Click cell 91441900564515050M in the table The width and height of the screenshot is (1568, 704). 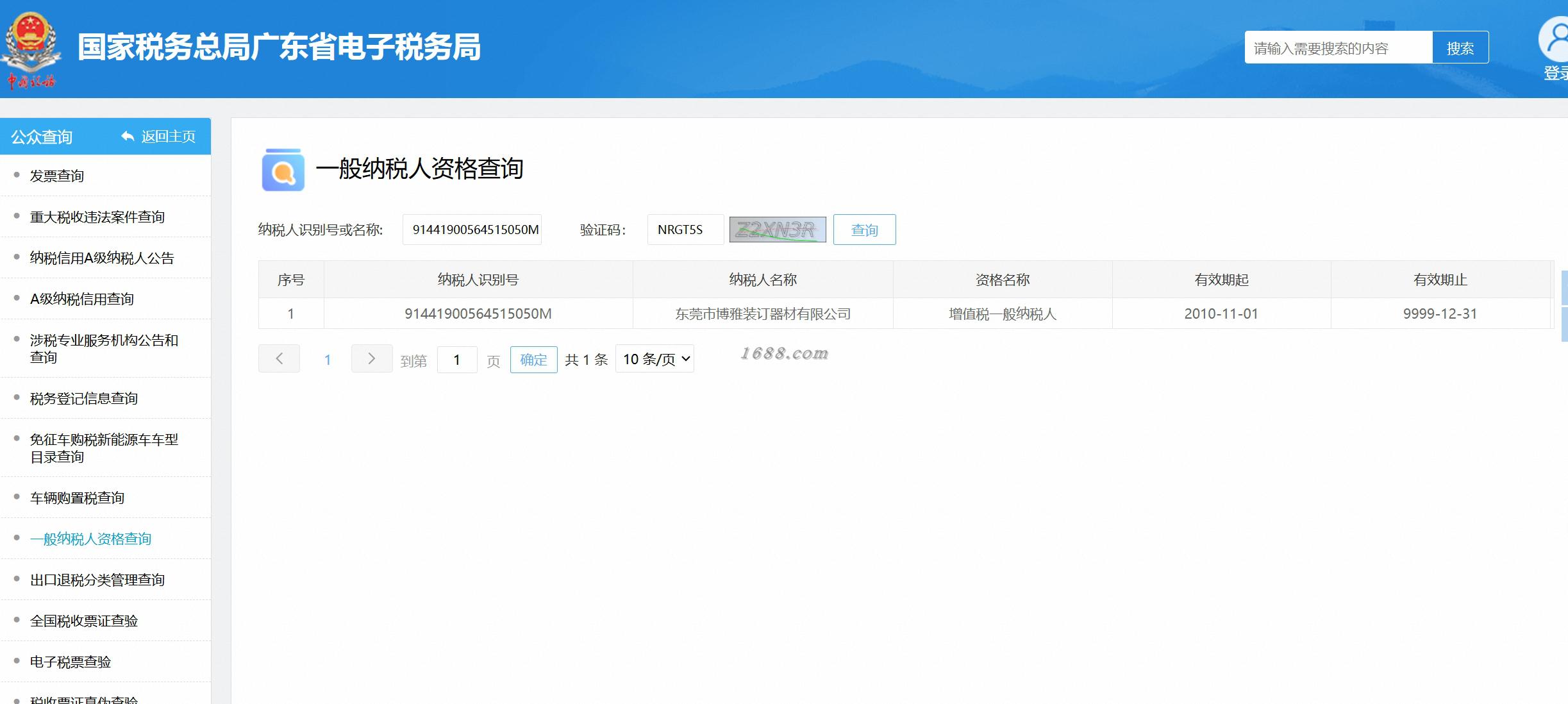(478, 314)
